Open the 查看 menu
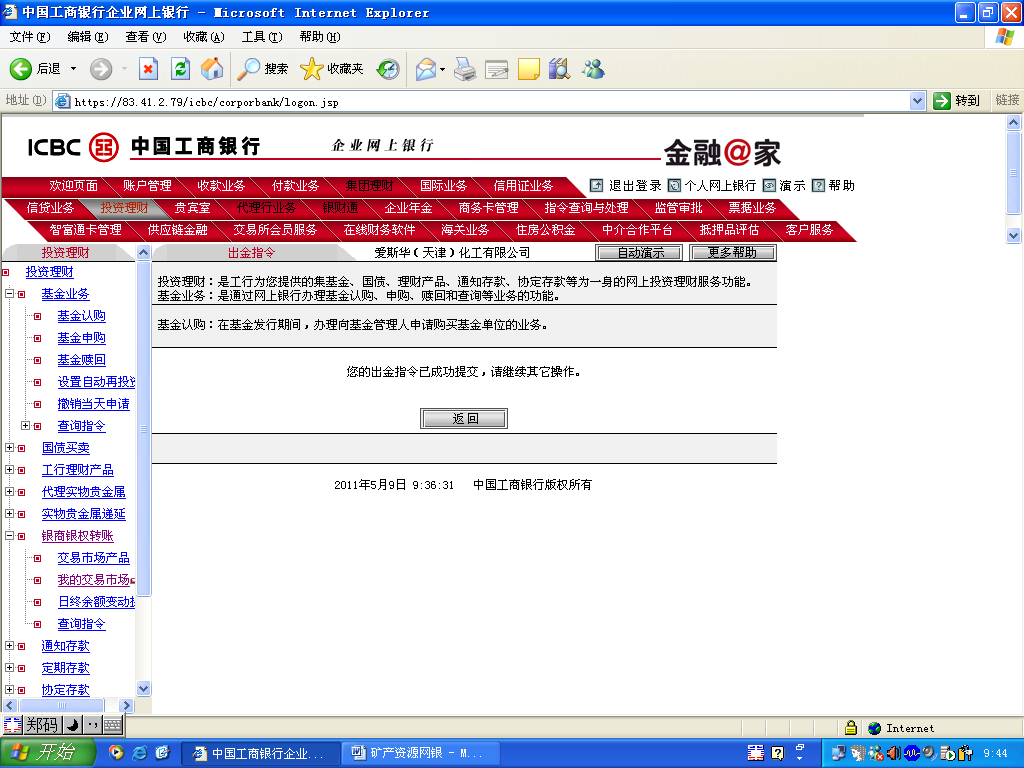The width and height of the screenshot is (1024, 768). point(146,37)
